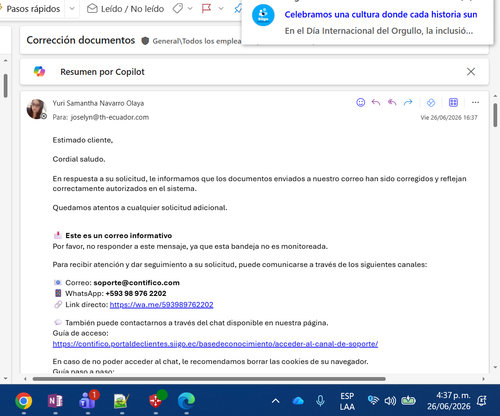Click the Copilot colorful logo icon

[x=39, y=71]
